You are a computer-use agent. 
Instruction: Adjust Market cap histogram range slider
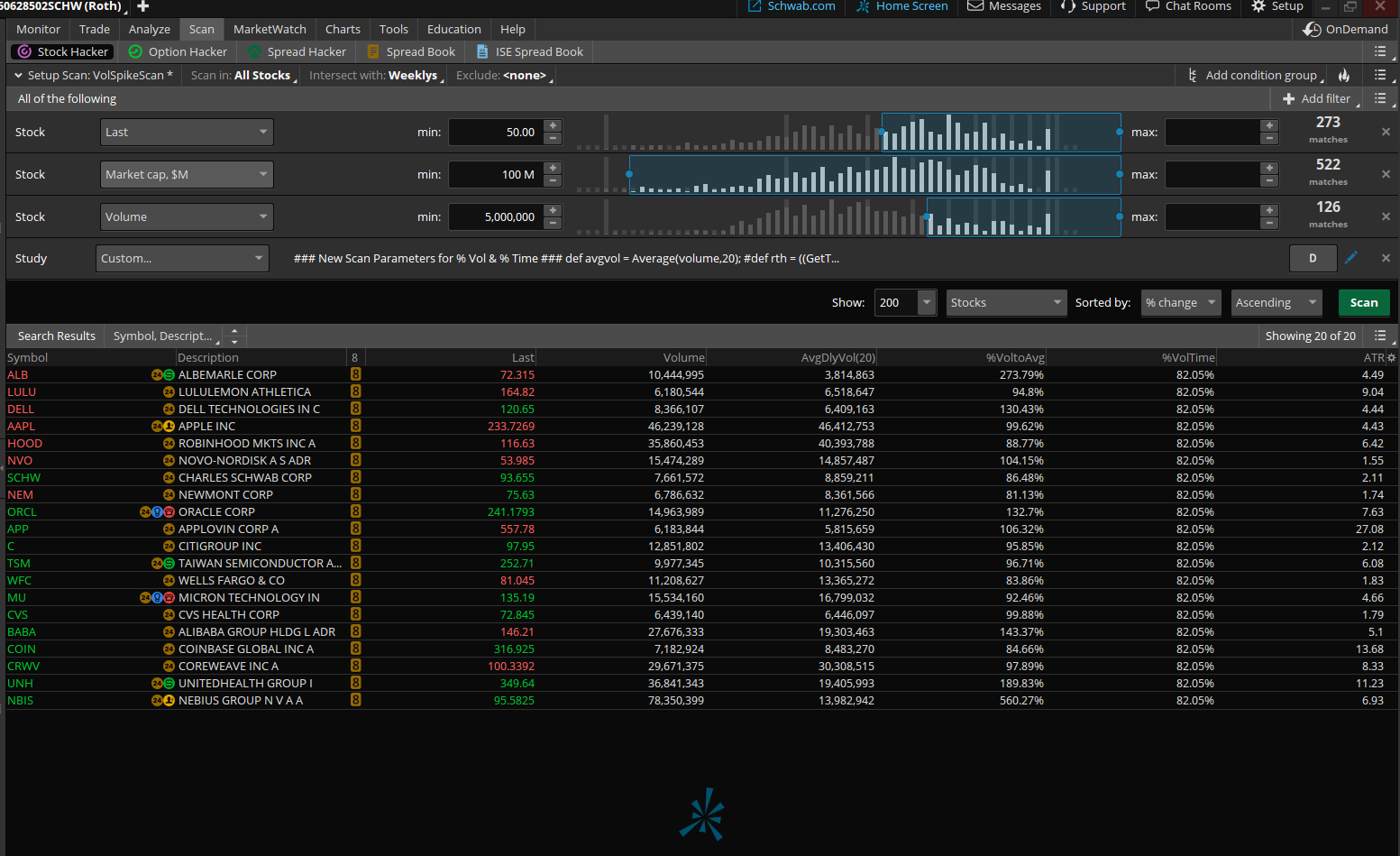tap(874, 174)
